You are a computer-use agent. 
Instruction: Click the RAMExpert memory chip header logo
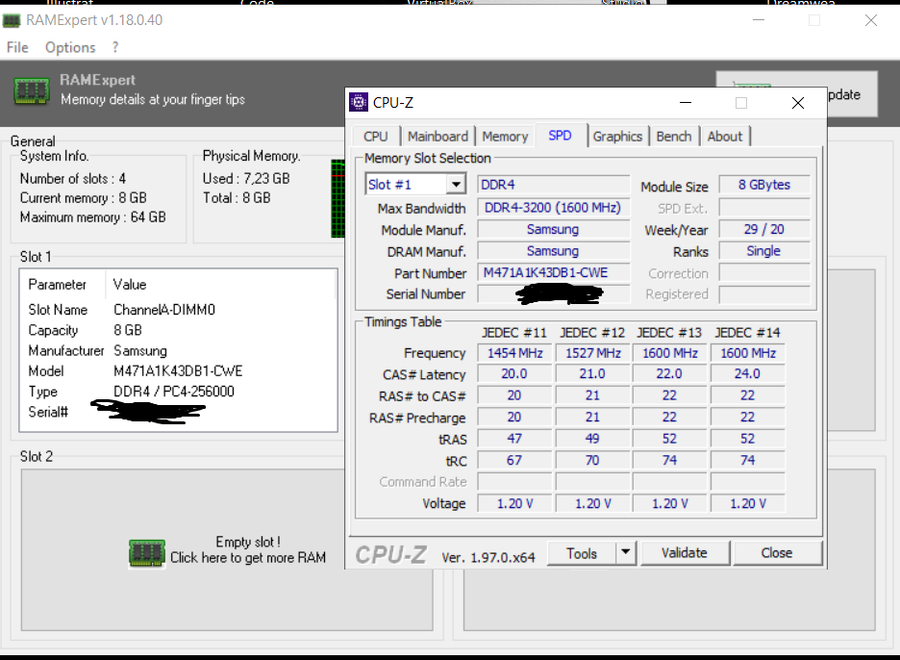click(x=32, y=91)
